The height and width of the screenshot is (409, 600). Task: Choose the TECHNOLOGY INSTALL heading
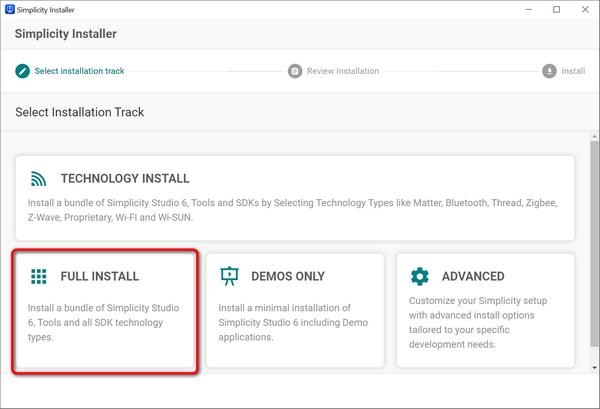125,179
